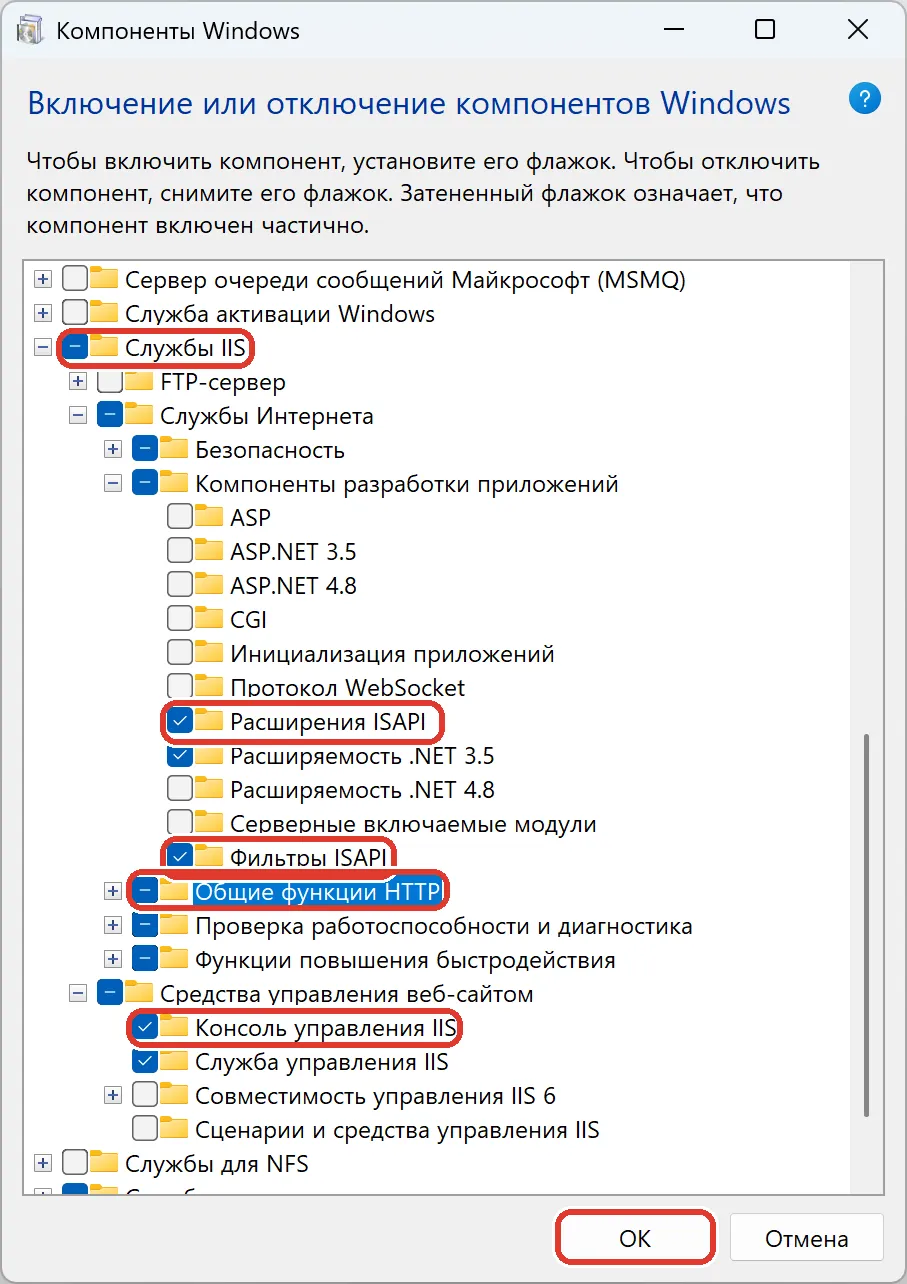
Task: Expand the MSMQ server node
Action: (x=43, y=279)
